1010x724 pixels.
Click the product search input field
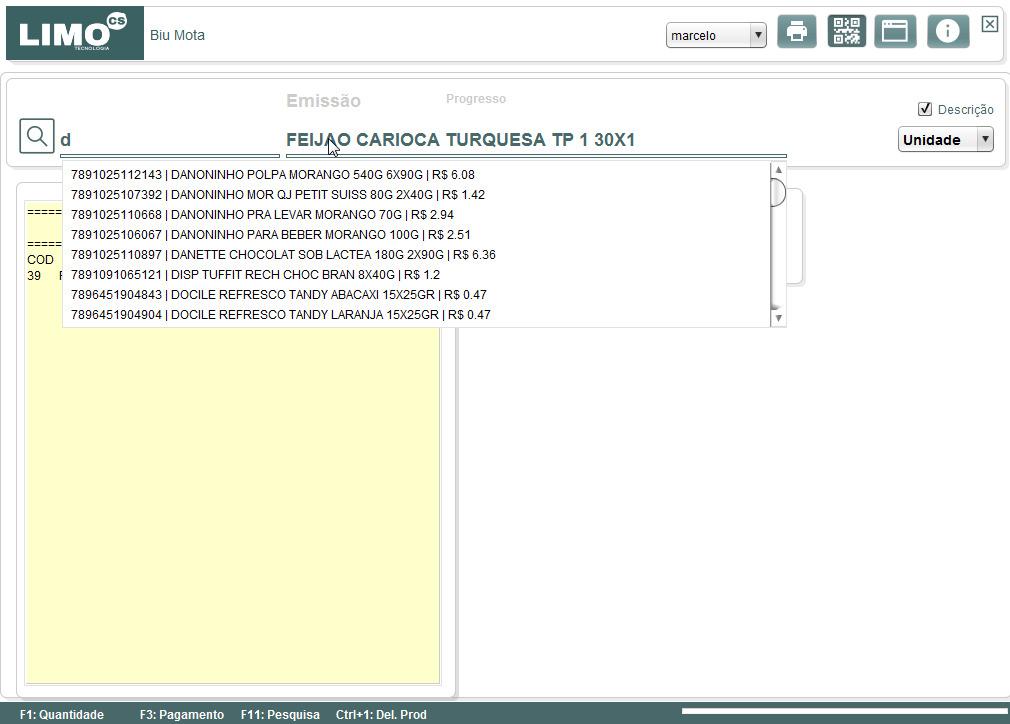coord(169,140)
